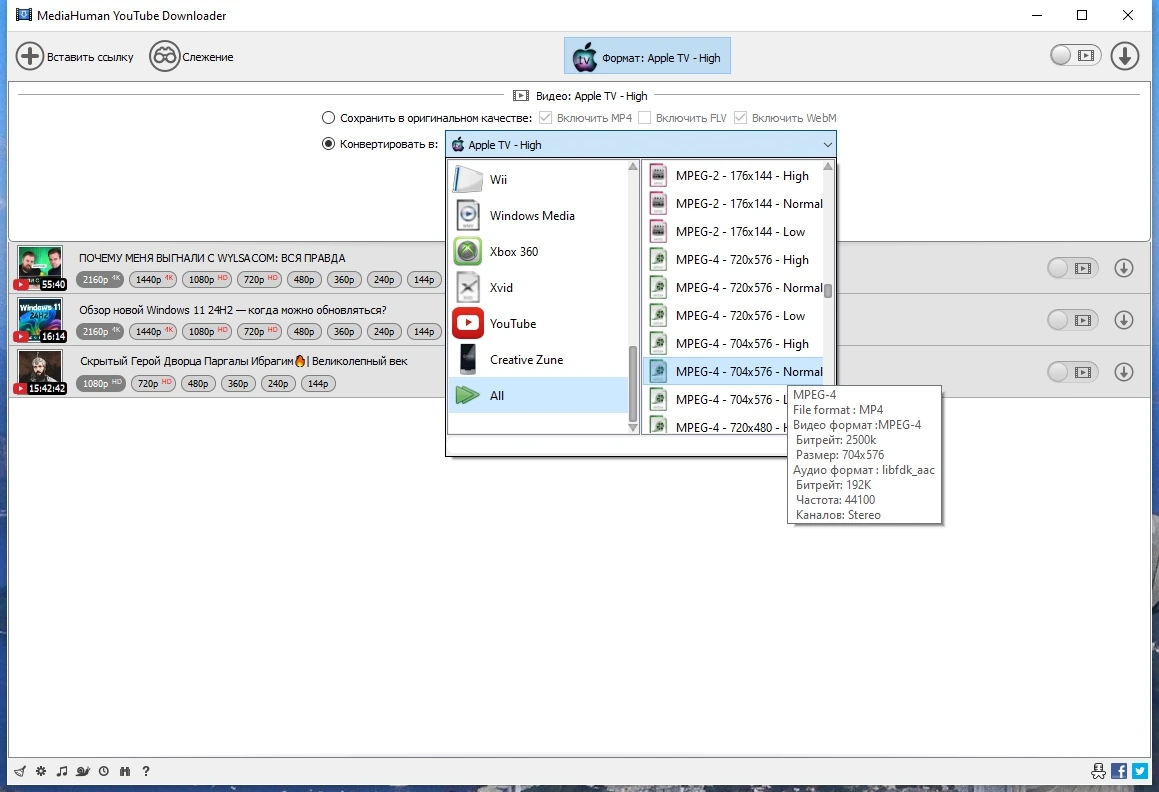Select the Xvid category icon

(468, 288)
